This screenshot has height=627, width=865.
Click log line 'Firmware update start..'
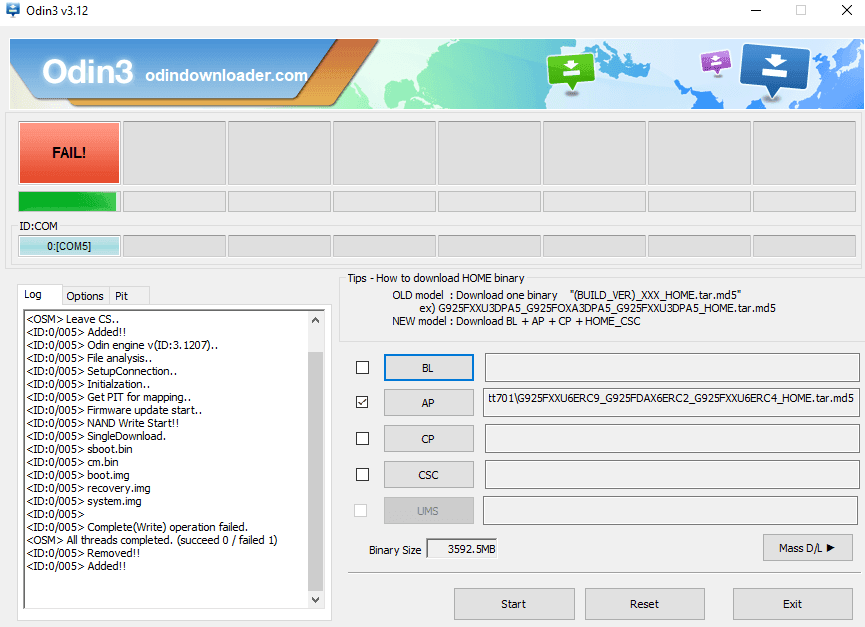[x=115, y=410]
